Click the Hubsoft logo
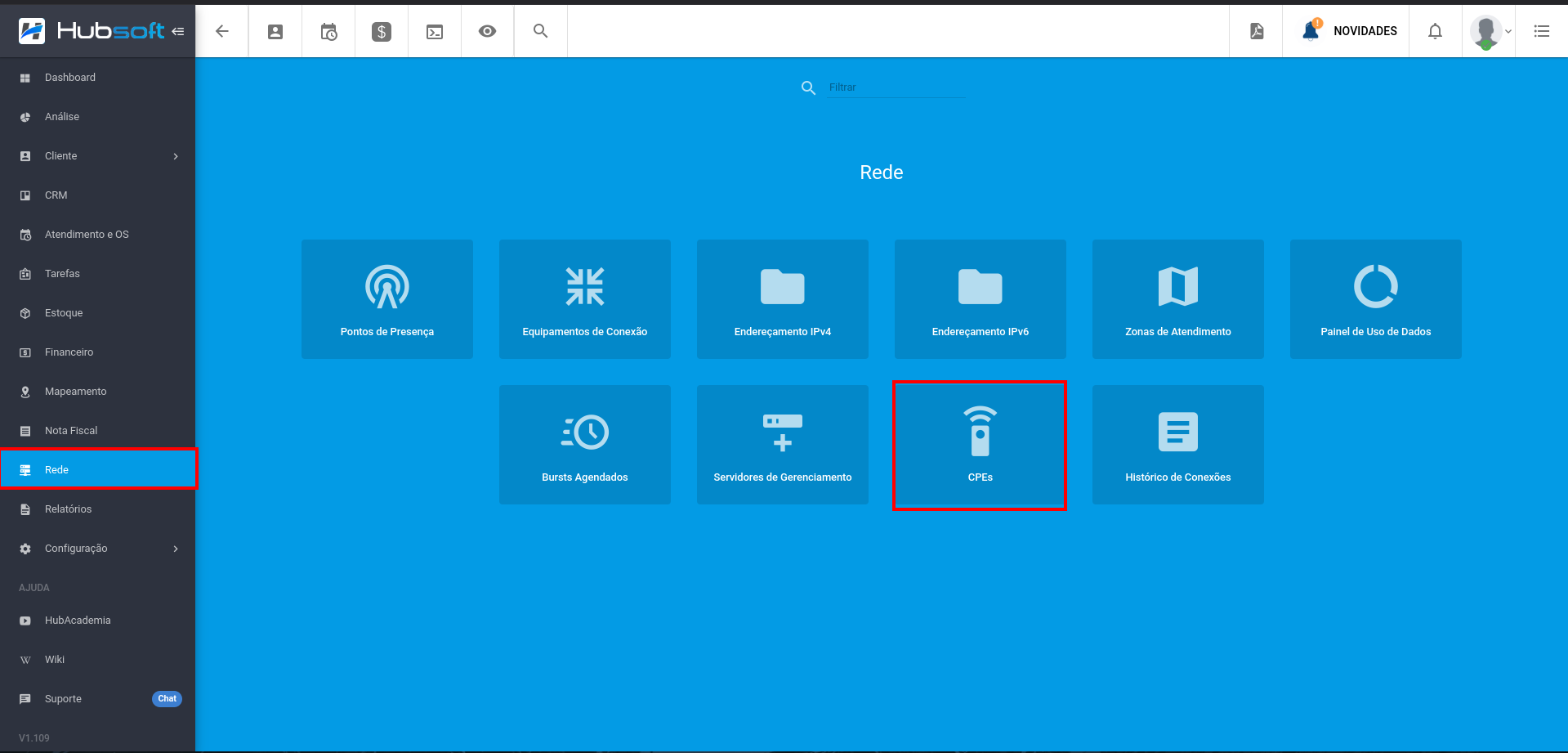Image resolution: width=1568 pixels, height=753 pixels. pos(92,31)
